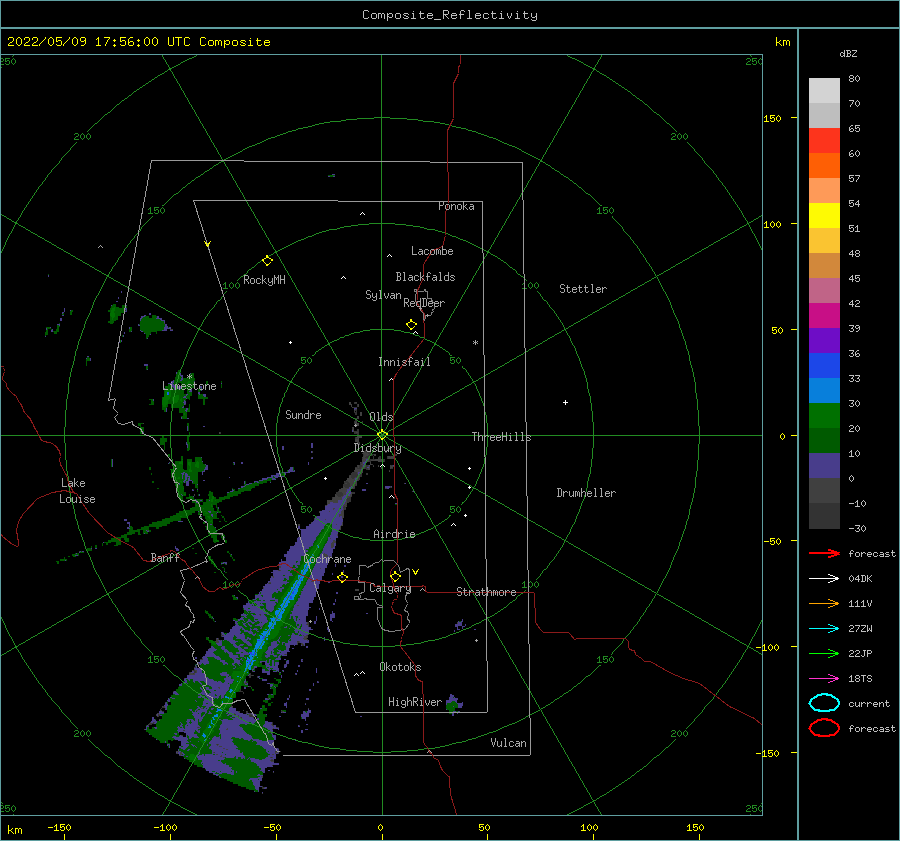Pick the cyan 27ZW arrow legend entry
The image size is (900, 841).
point(824,629)
